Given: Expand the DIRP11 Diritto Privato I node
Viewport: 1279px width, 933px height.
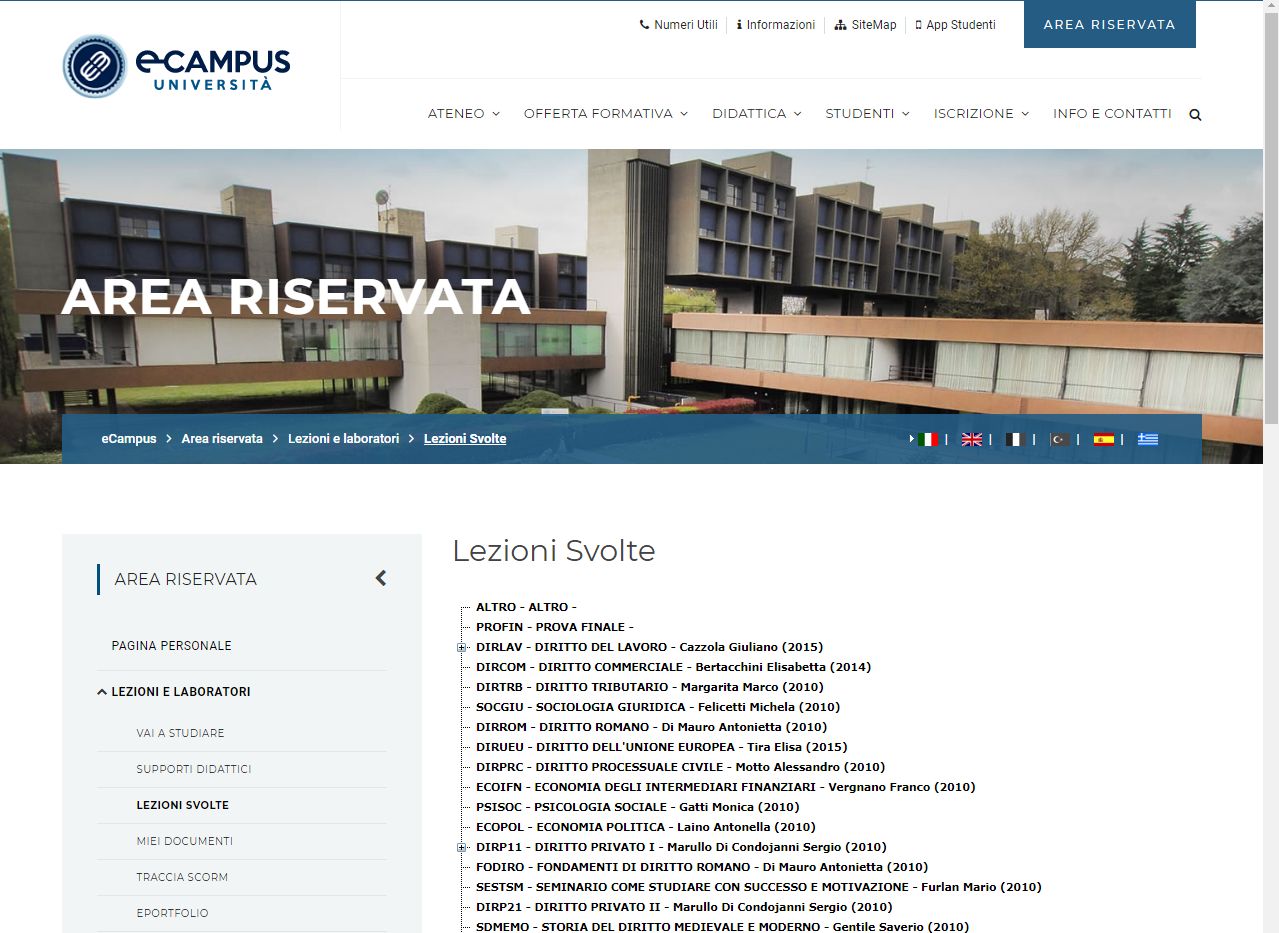Looking at the screenshot, I should 462,848.
